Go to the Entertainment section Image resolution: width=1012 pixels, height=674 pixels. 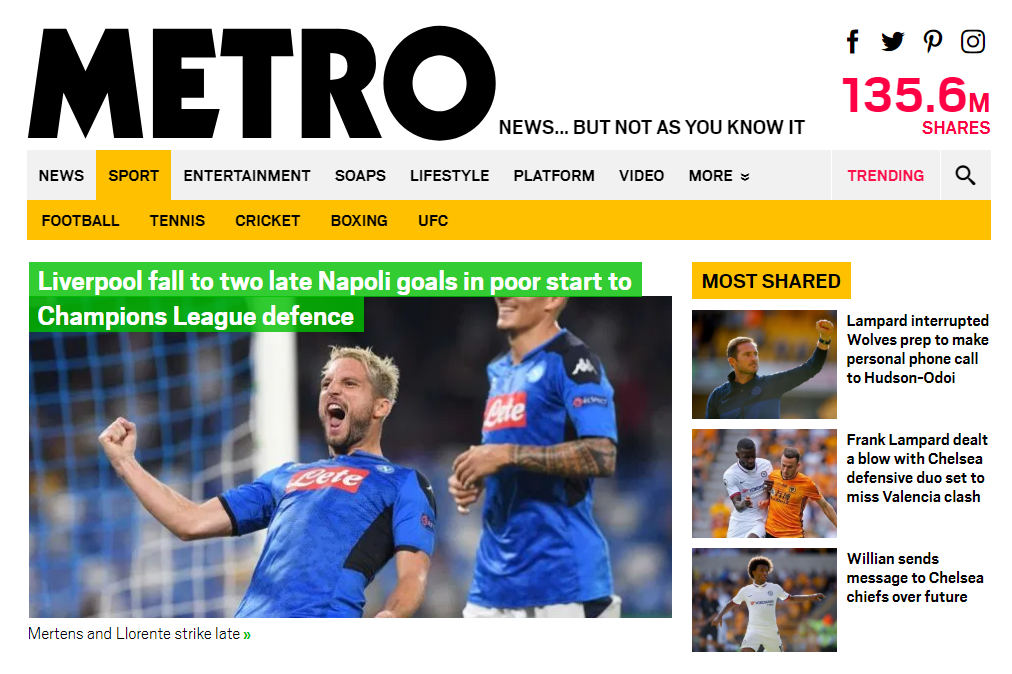(247, 176)
